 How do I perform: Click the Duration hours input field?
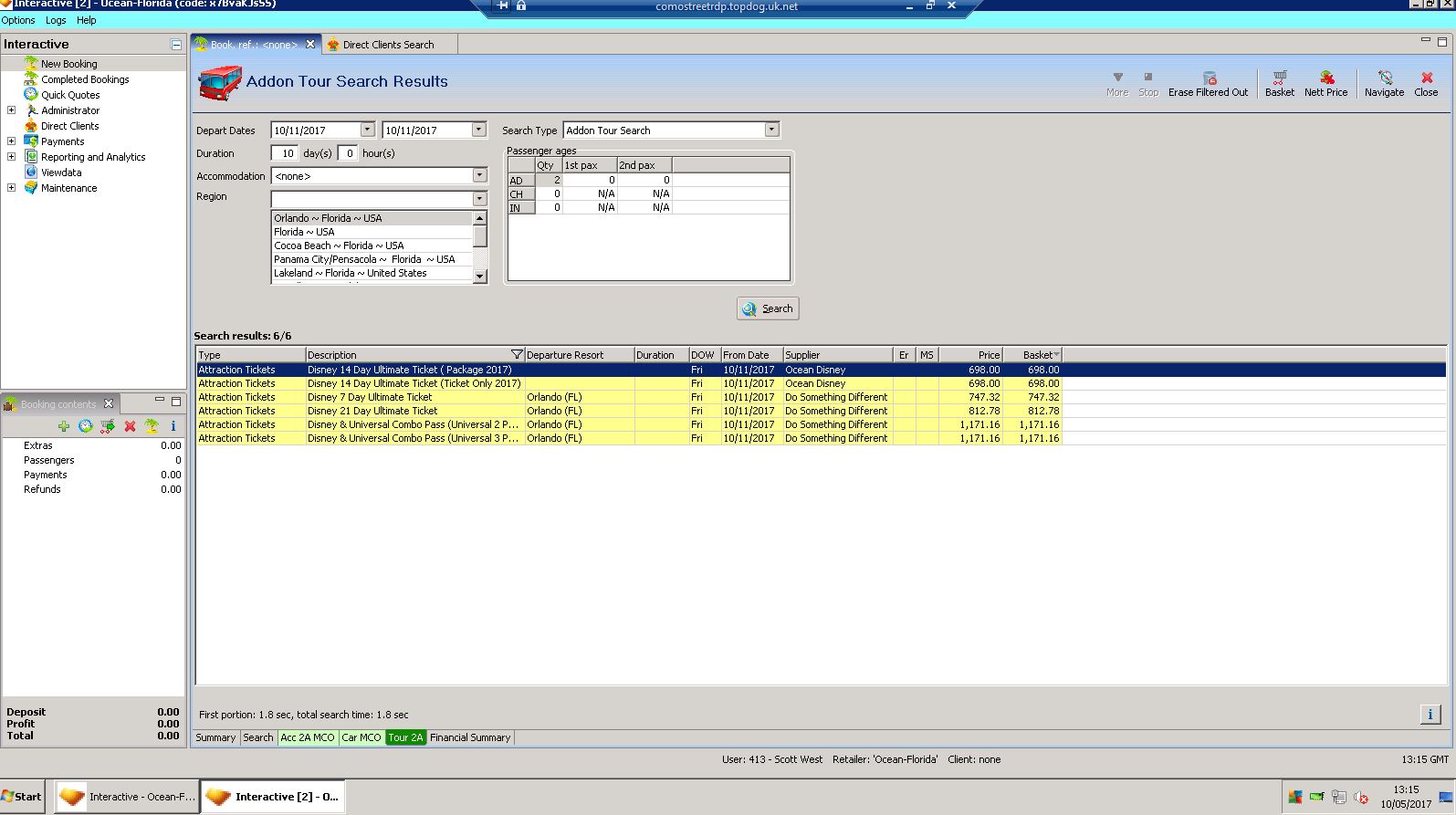347,153
